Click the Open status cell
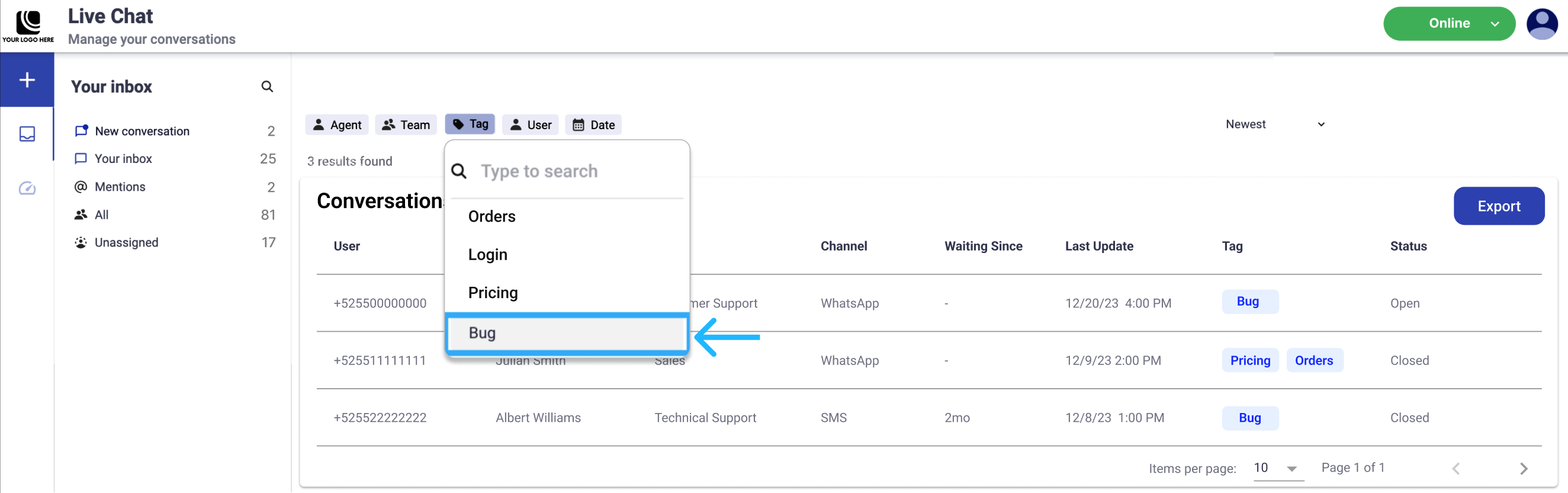1568x493 pixels. [x=1404, y=303]
